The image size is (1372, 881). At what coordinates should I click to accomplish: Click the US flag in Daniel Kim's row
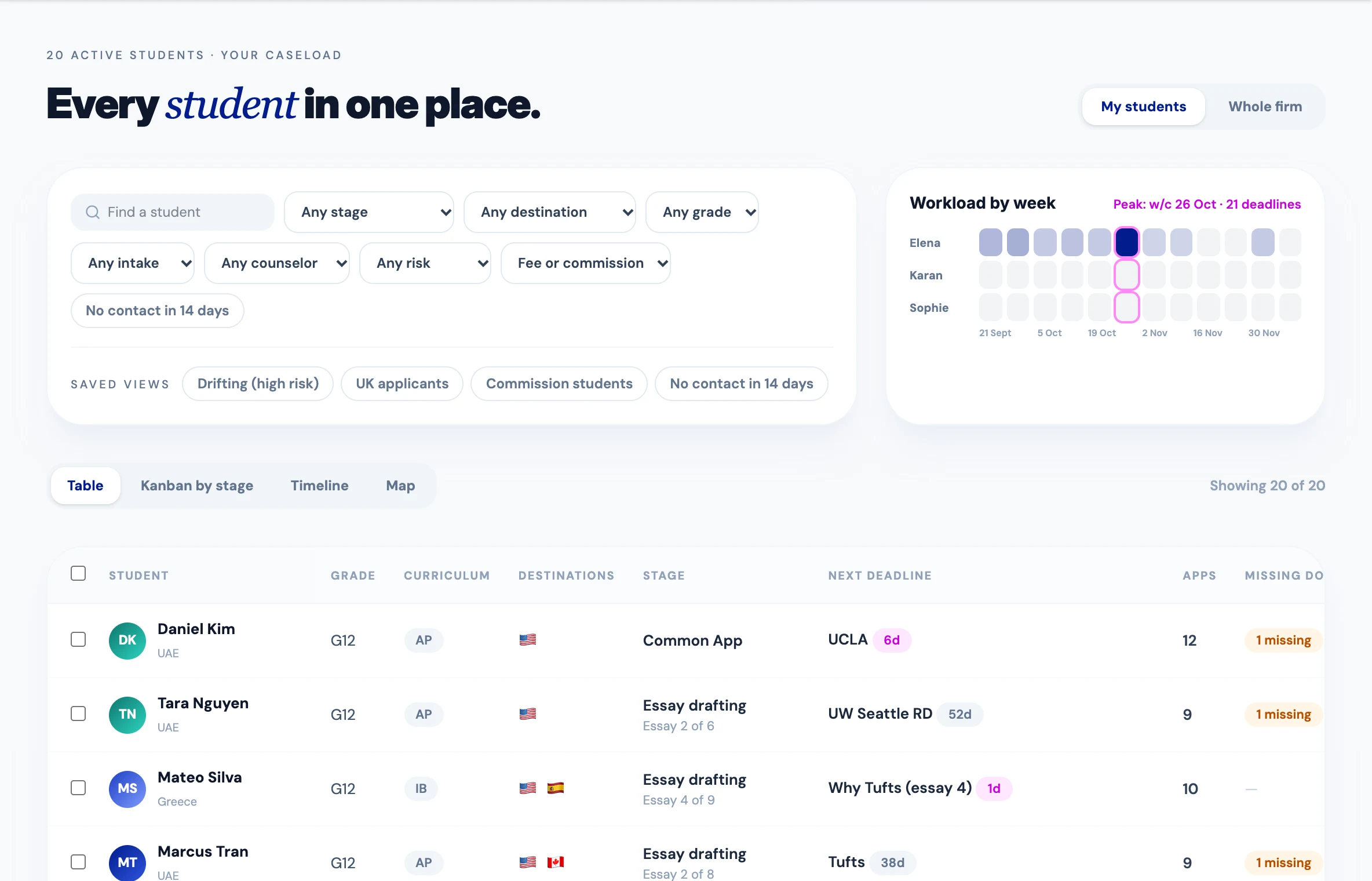[x=528, y=640]
